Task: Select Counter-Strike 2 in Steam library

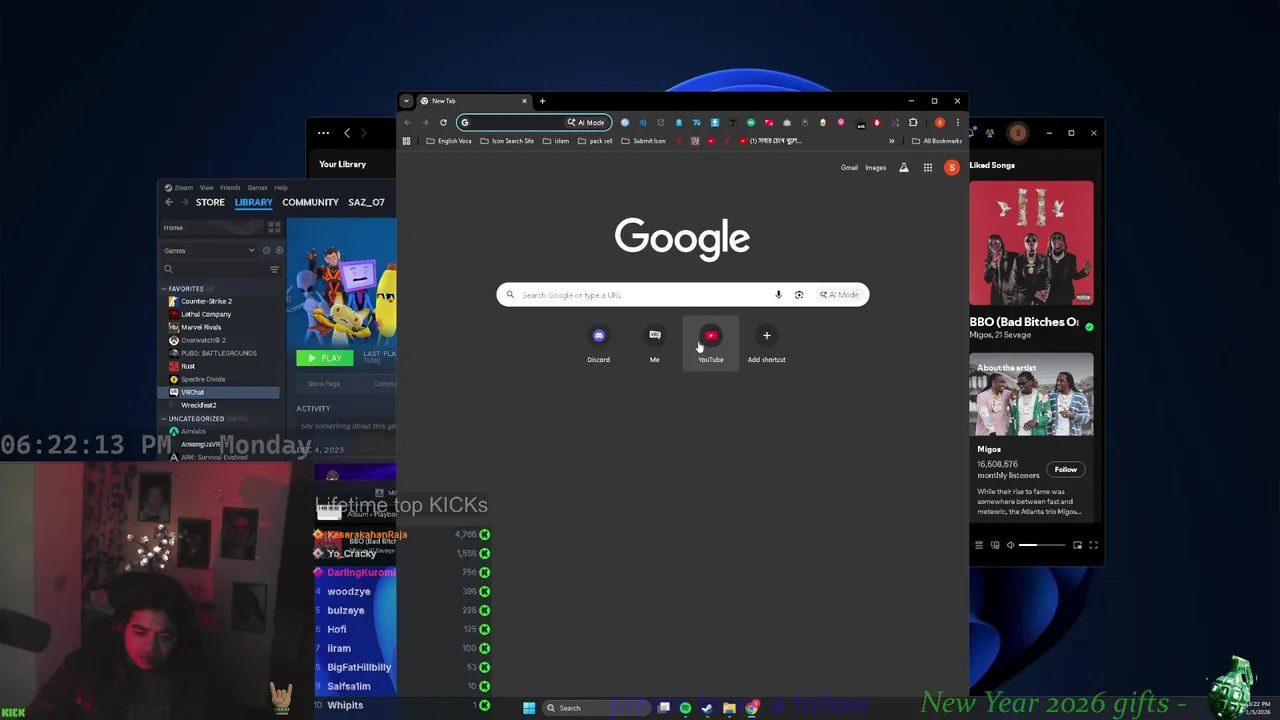Action: [206, 301]
